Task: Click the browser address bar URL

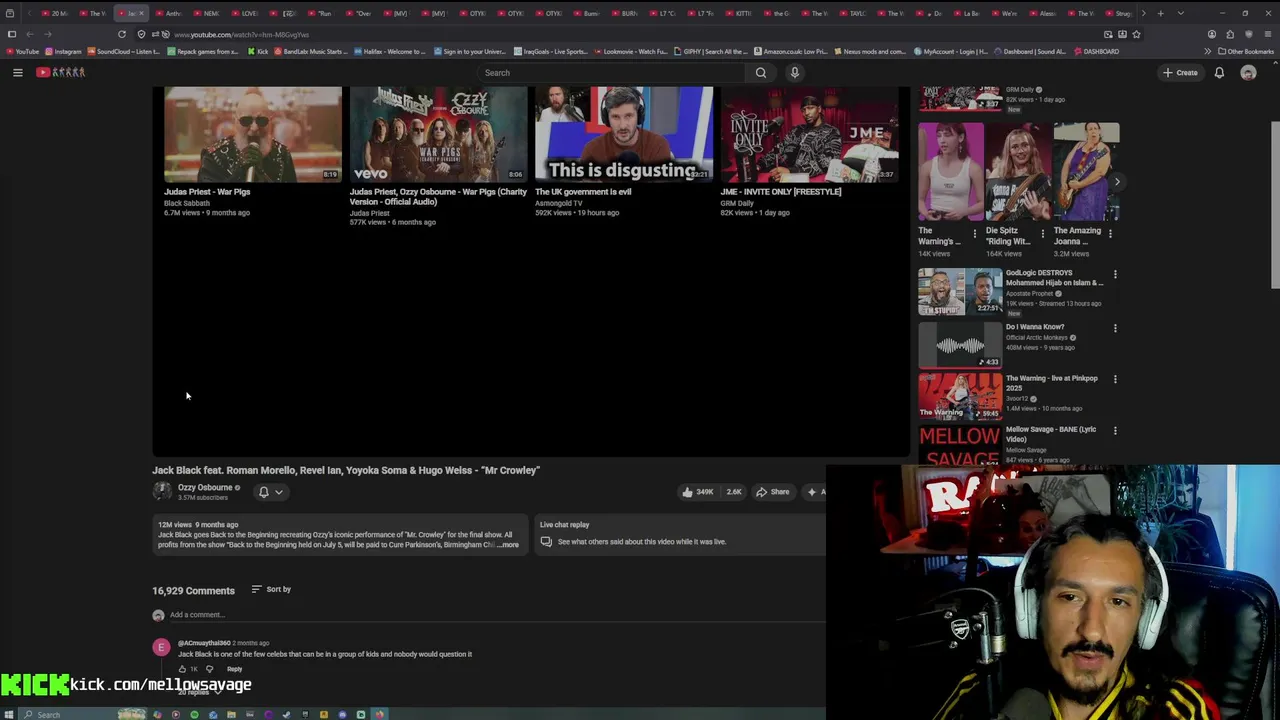Action: pos(241,34)
